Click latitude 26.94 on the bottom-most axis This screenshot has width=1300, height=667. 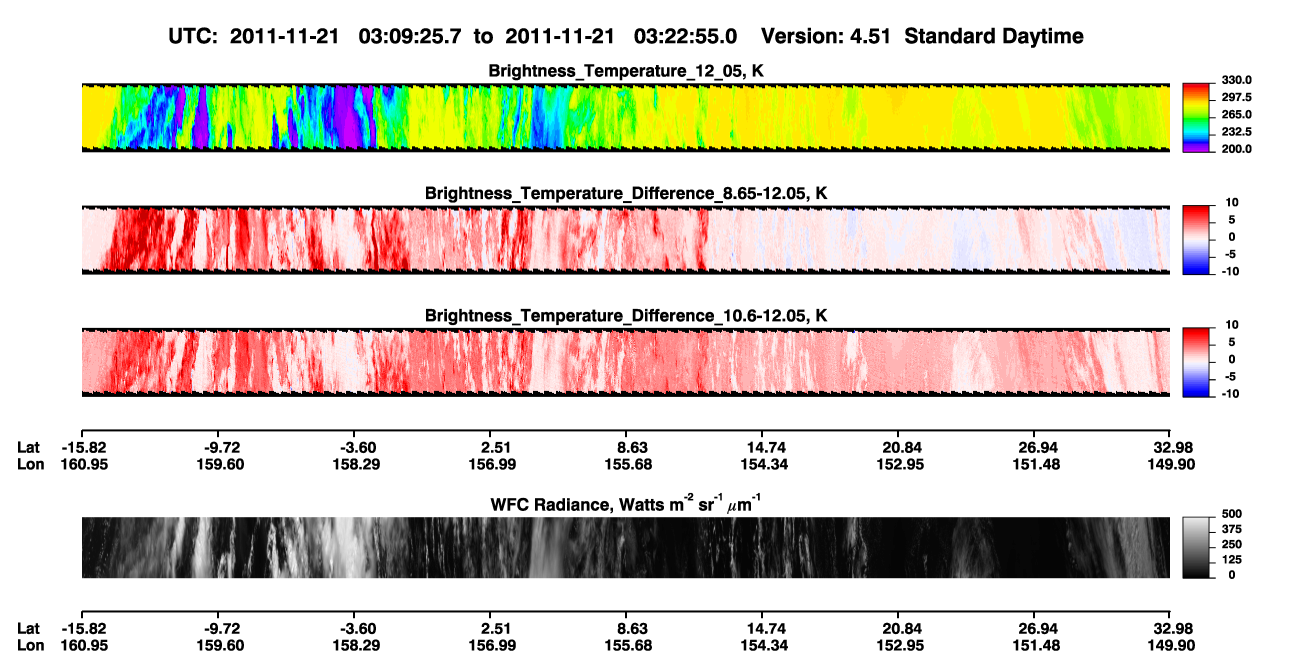pos(1037,628)
